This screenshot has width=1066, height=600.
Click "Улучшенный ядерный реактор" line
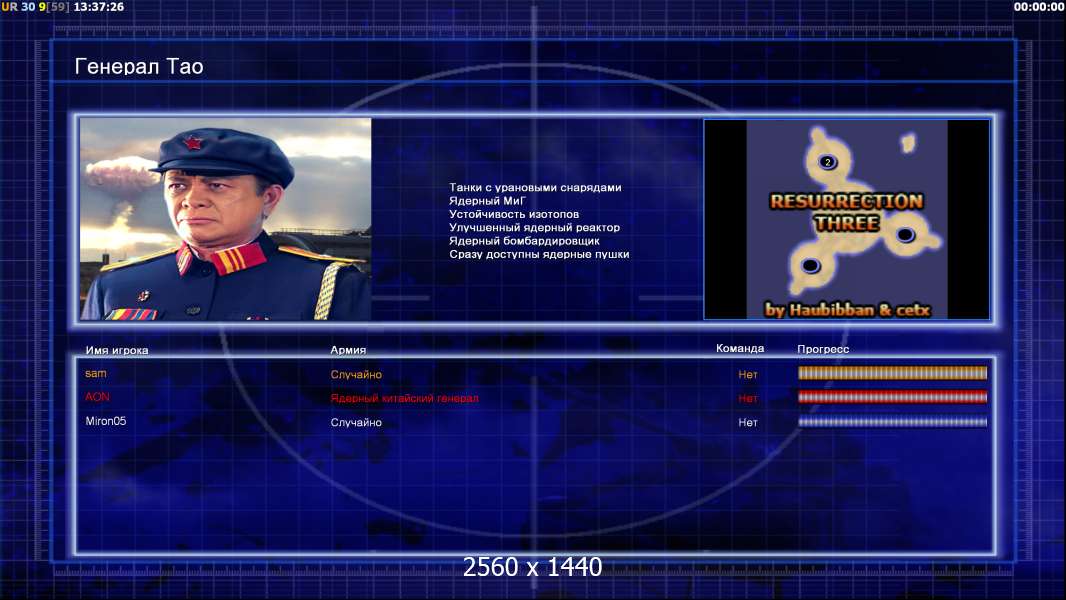pos(534,228)
